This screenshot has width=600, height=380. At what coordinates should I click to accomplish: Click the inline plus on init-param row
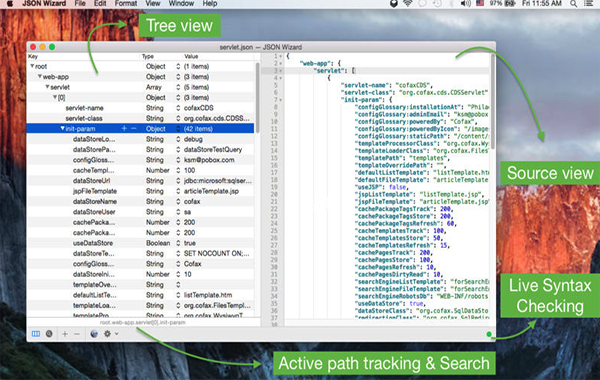(124, 129)
